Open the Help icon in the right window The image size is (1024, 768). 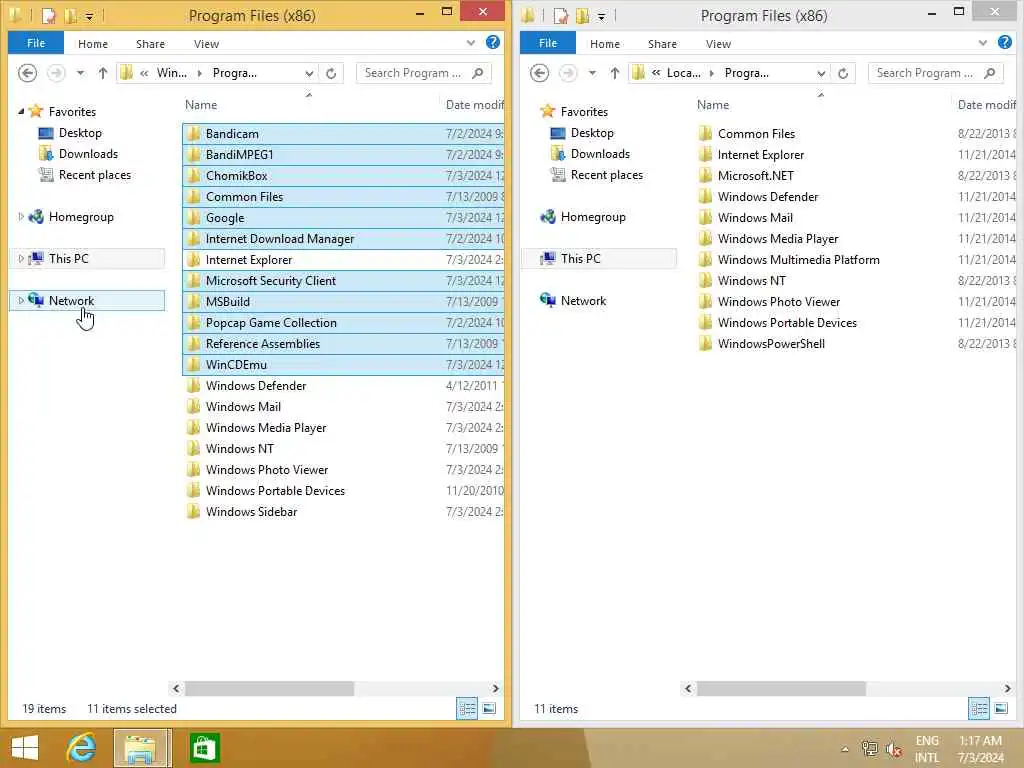tap(1005, 42)
